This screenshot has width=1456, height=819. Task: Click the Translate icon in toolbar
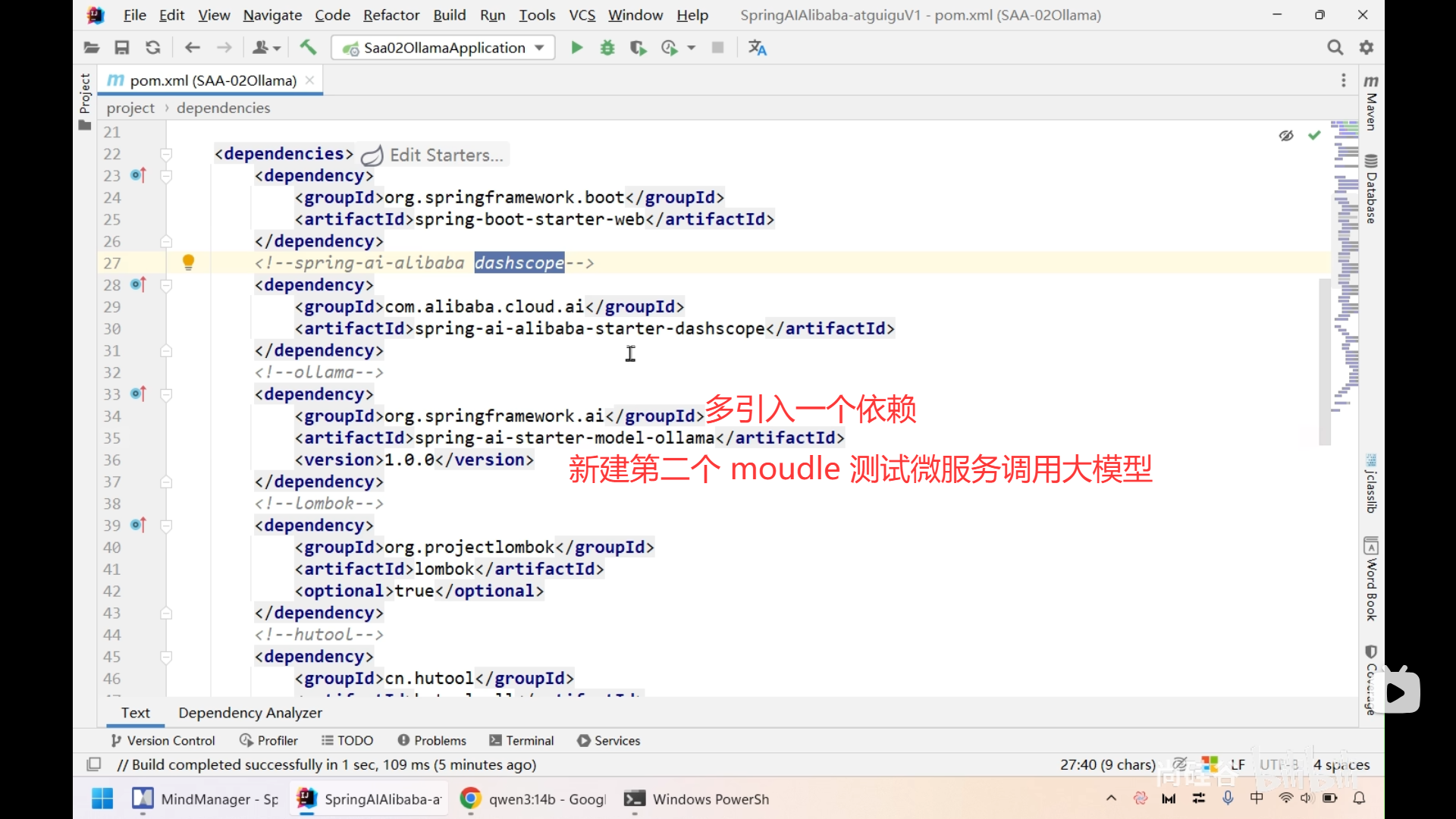757,48
